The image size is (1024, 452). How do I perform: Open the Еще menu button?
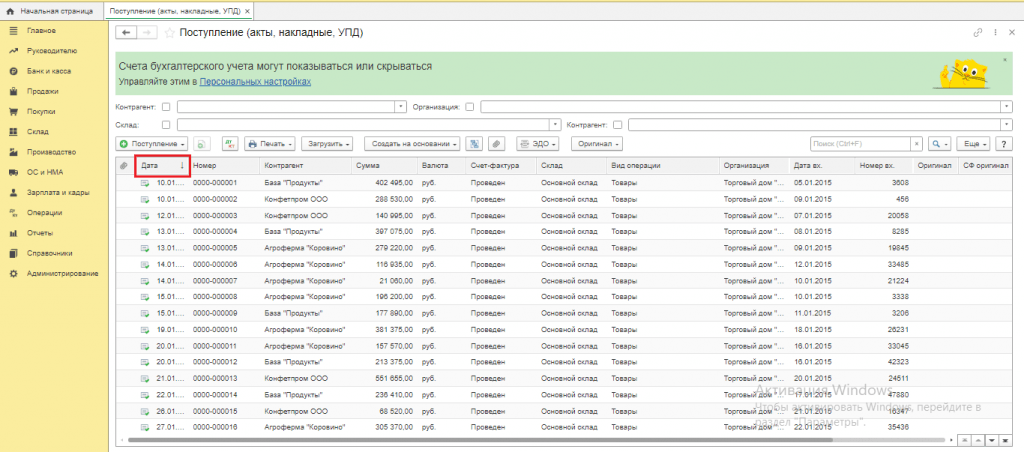[x=973, y=144]
